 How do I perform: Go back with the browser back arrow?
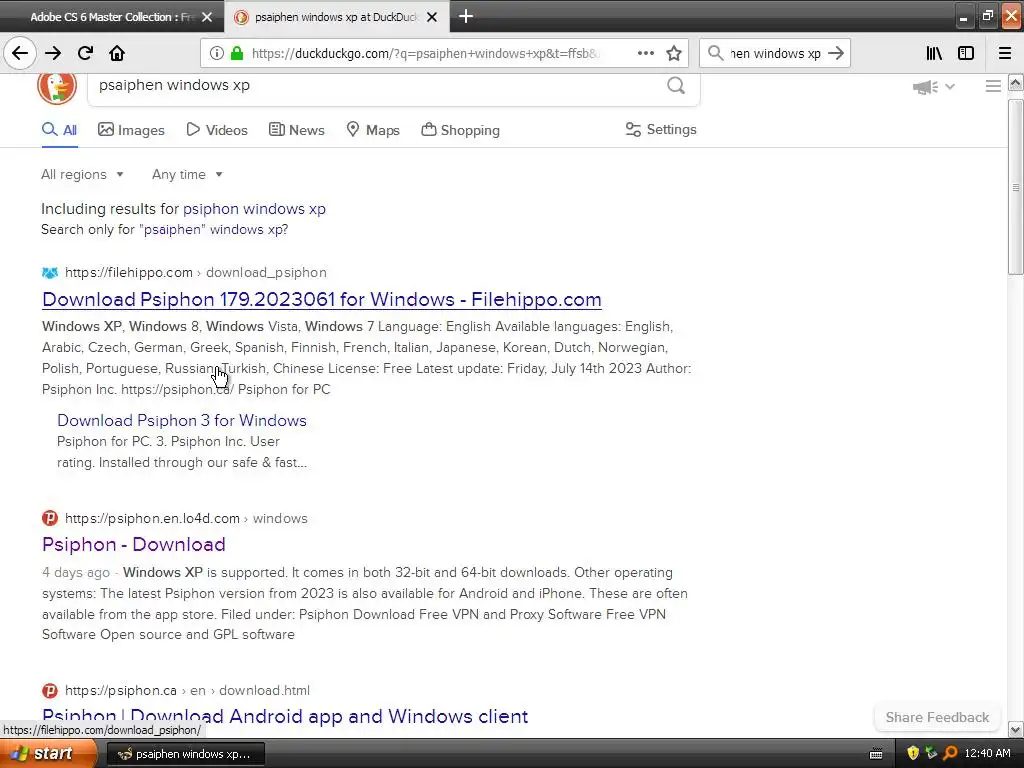coord(20,53)
